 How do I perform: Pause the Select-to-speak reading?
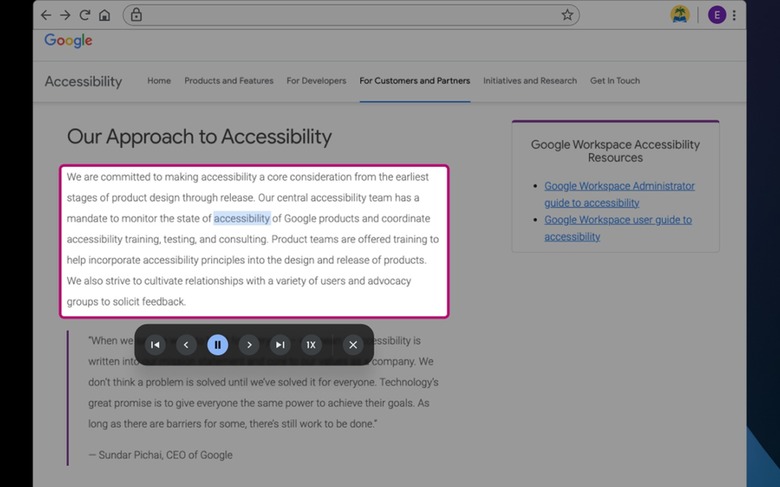217,345
